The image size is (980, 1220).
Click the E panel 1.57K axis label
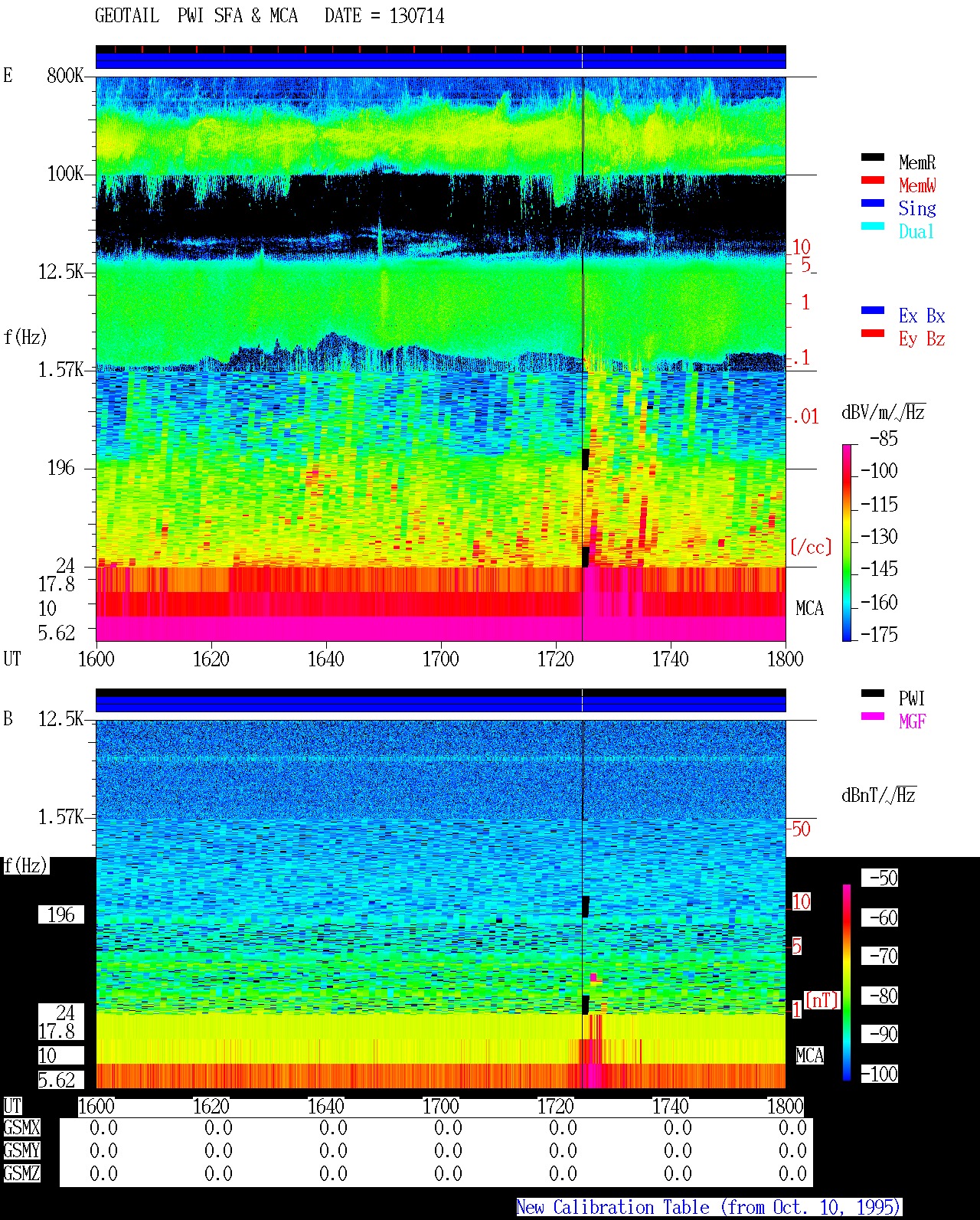tap(61, 370)
